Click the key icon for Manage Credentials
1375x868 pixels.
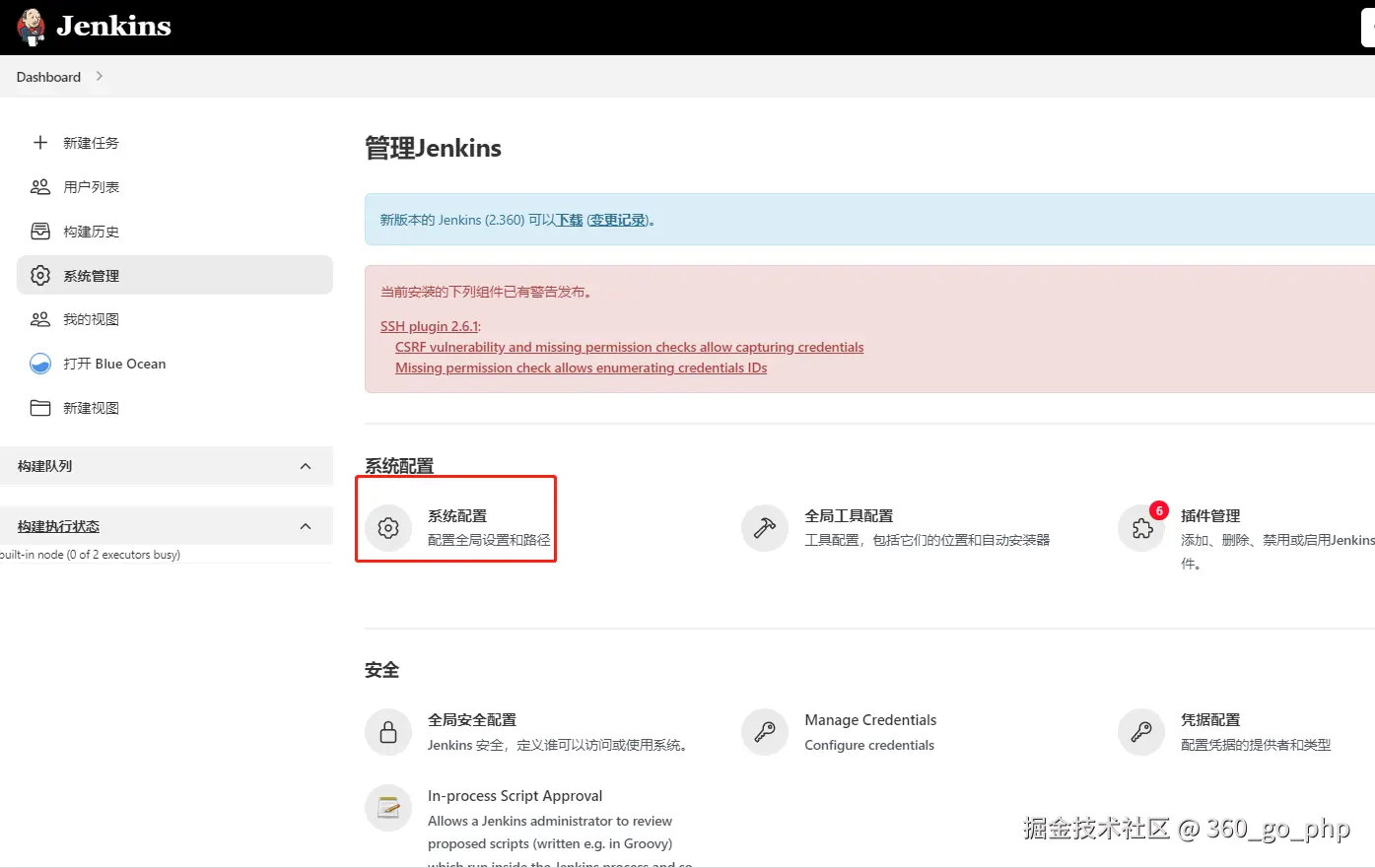(765, 732)
